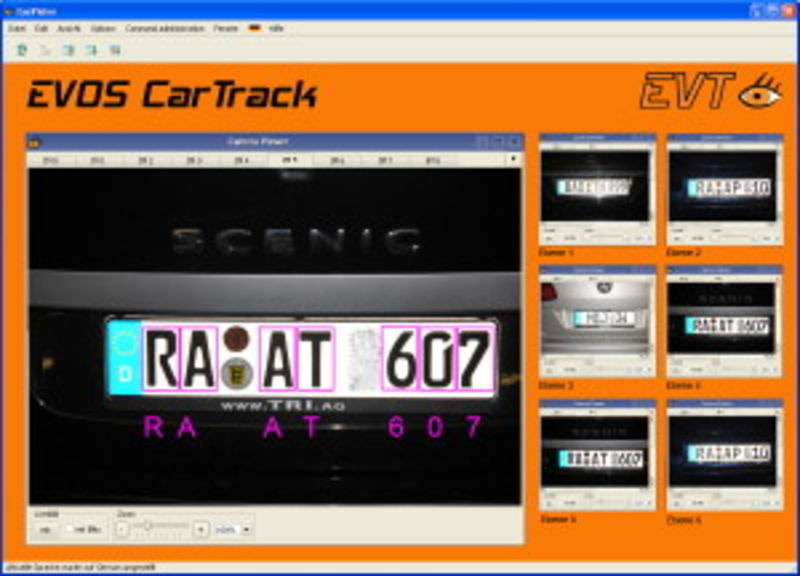Open the Hilfe menu after the flag
The height and width of the screenshot is (576, 800).
point(276,29)
